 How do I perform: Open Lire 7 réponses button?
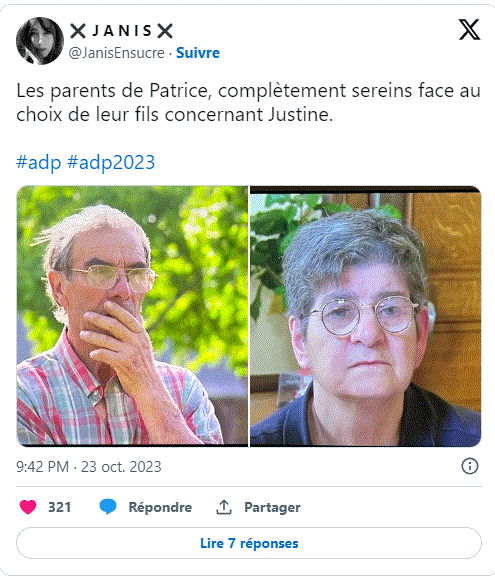coord(249,543)
